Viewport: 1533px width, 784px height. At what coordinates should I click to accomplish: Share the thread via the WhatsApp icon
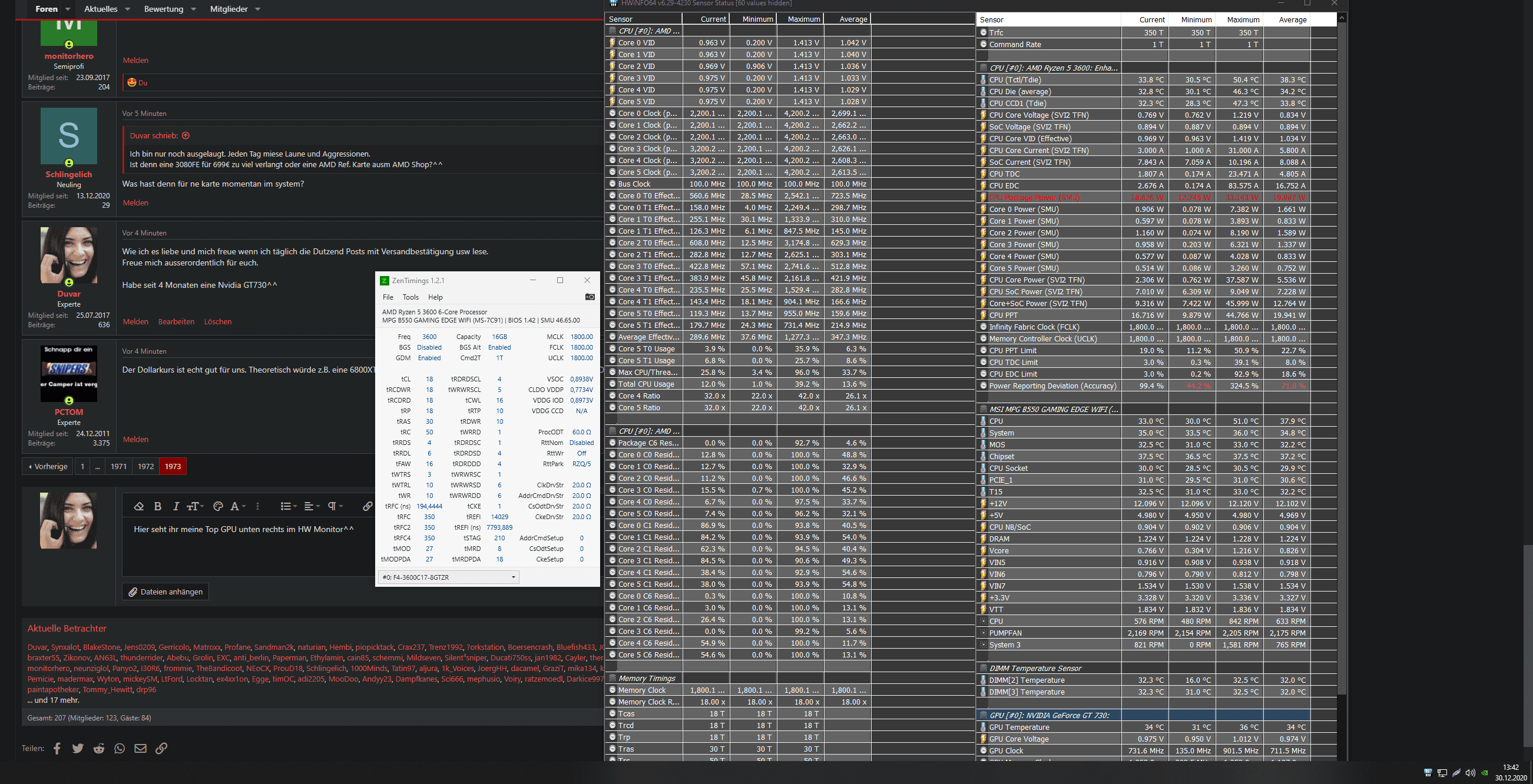tap(120, 748)
